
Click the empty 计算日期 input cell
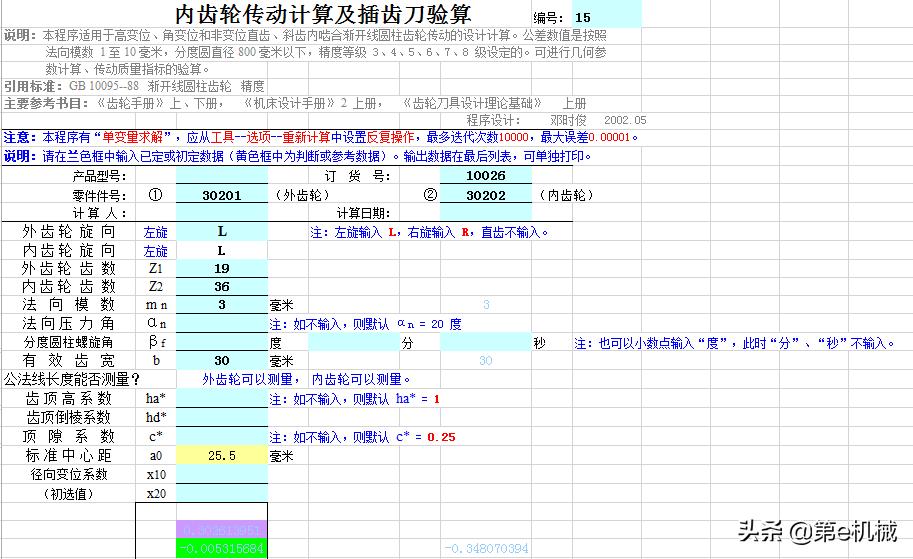(x=486, y=213)
